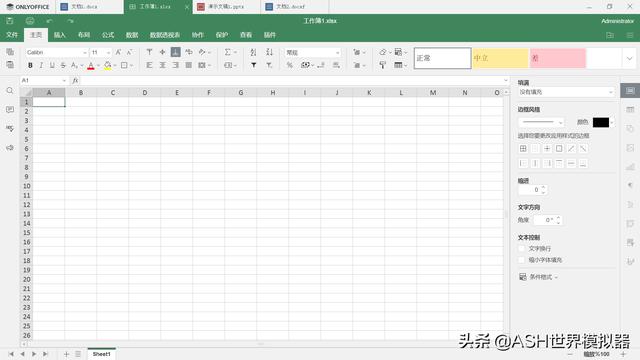Open the comments panel in left sidebar
The height and width of the screenshot is (360, 640).
pyautogui.click(x=10, y=109)
